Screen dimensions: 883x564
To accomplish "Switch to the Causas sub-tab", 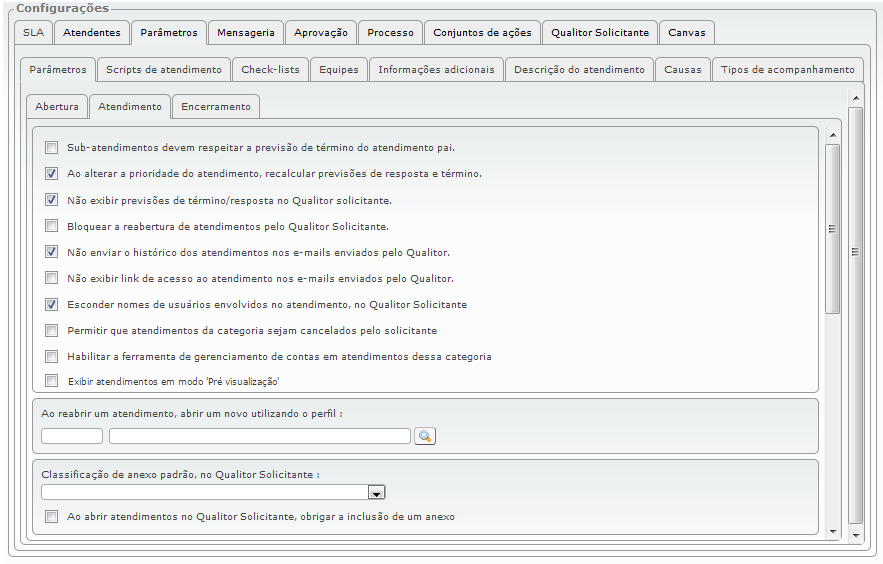I will pos(683,70).
